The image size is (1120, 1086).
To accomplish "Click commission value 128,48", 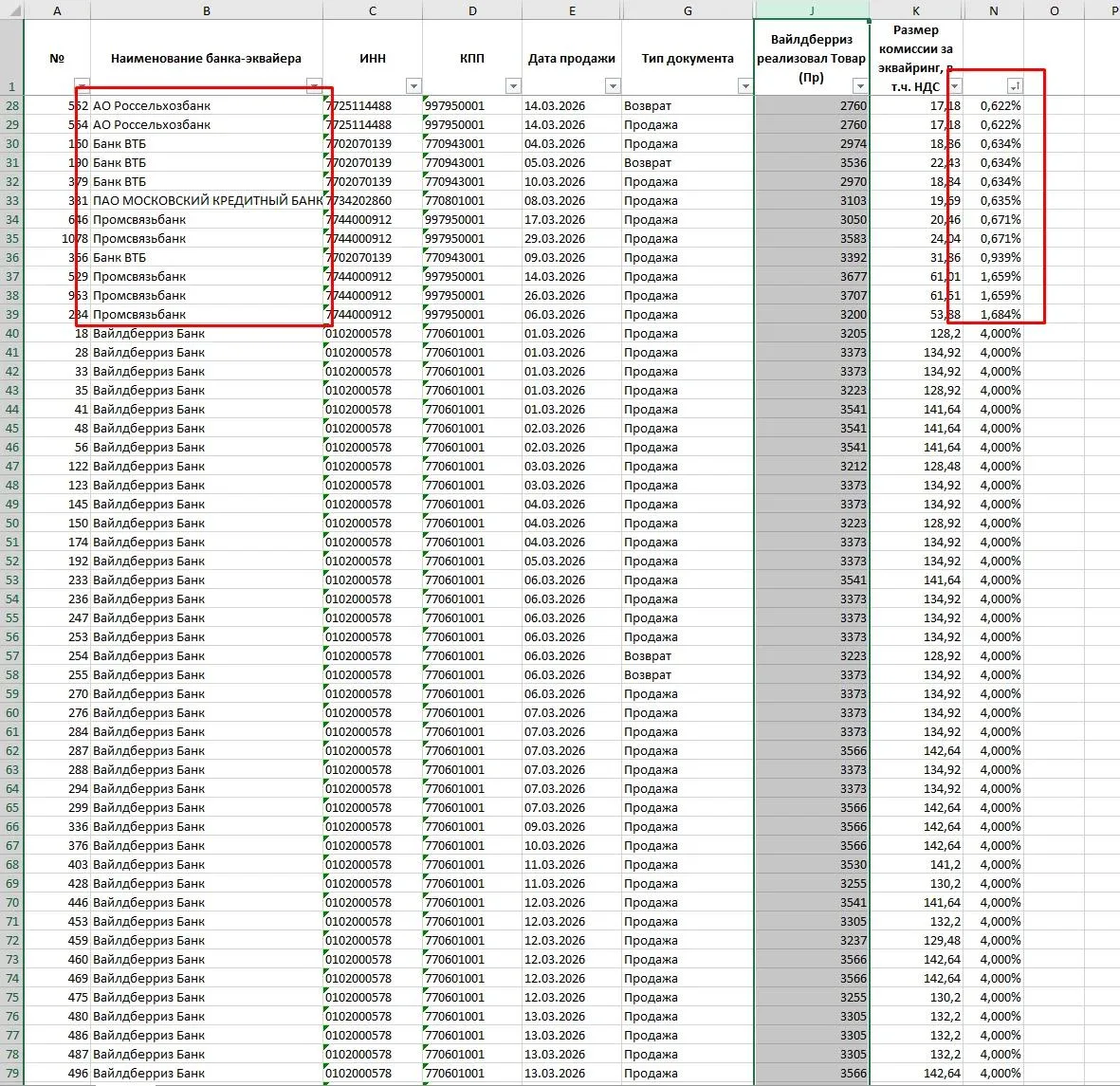I will tap(916, 467).
